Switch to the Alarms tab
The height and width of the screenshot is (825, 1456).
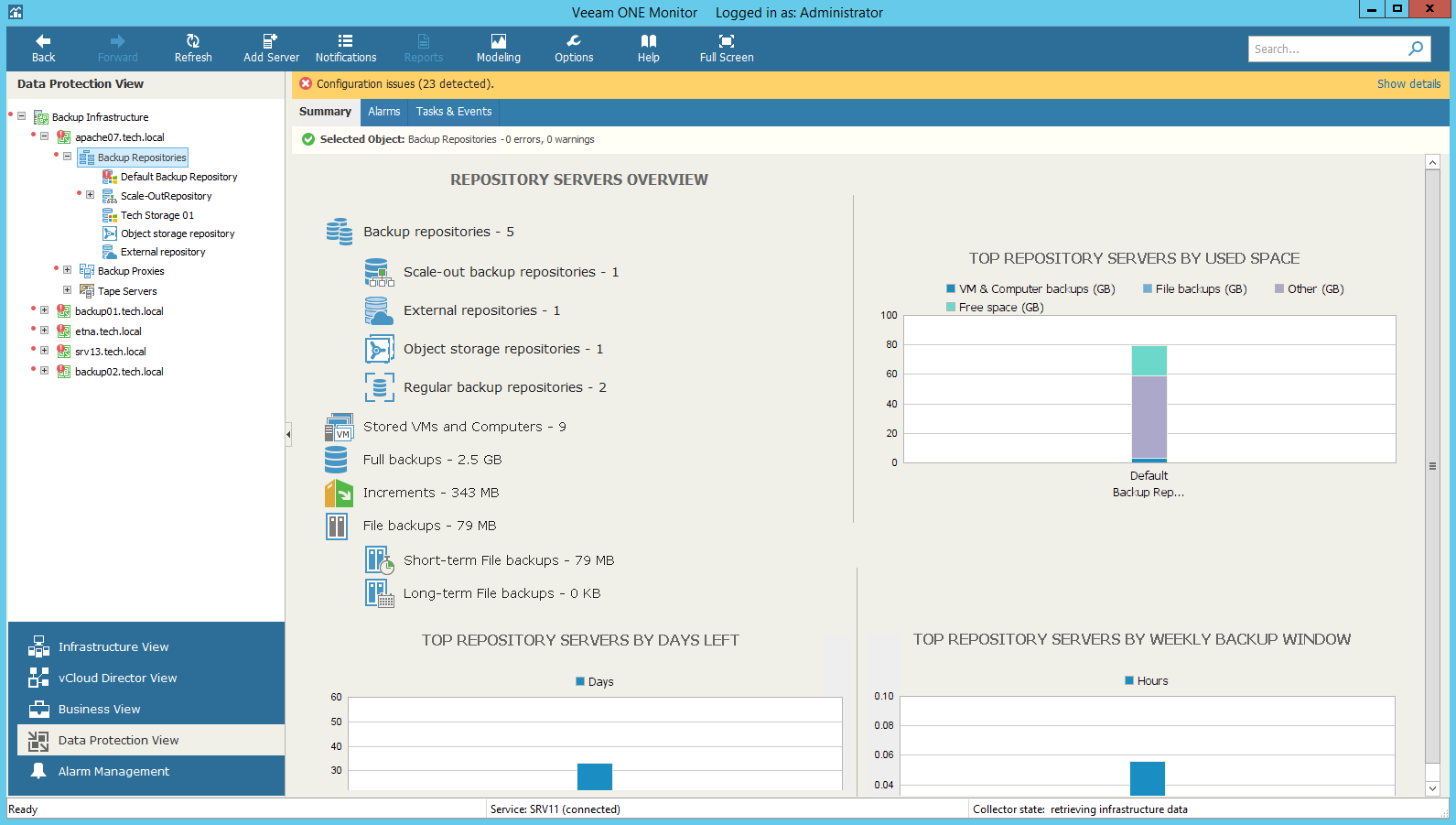[384, 112]
